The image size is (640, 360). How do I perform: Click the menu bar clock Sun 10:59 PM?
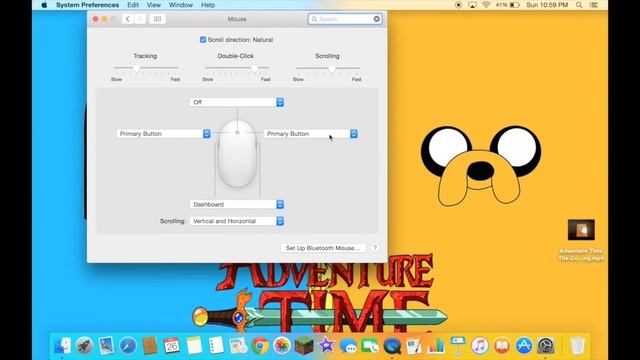(547, 5)
